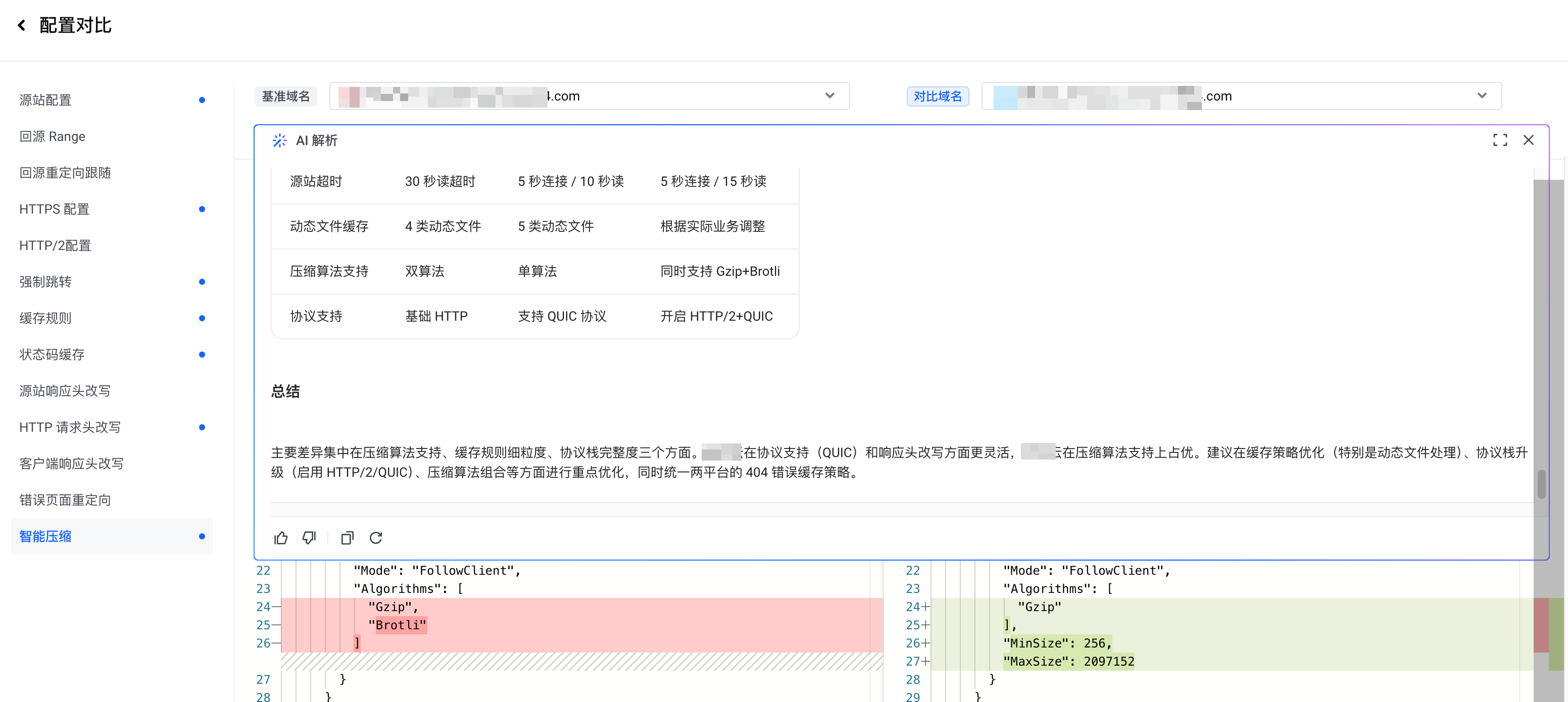Image resolution: width=1568 pixels, height=702 pixels.
Task: Open 缓存规则 configuration section
Action: [x=45, y=318]
